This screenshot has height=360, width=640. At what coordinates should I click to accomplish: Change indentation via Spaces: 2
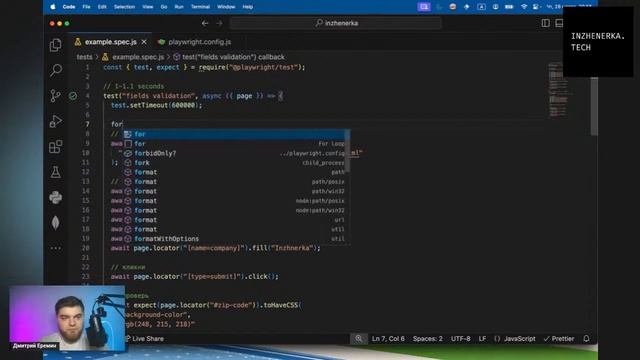(427, 338)
